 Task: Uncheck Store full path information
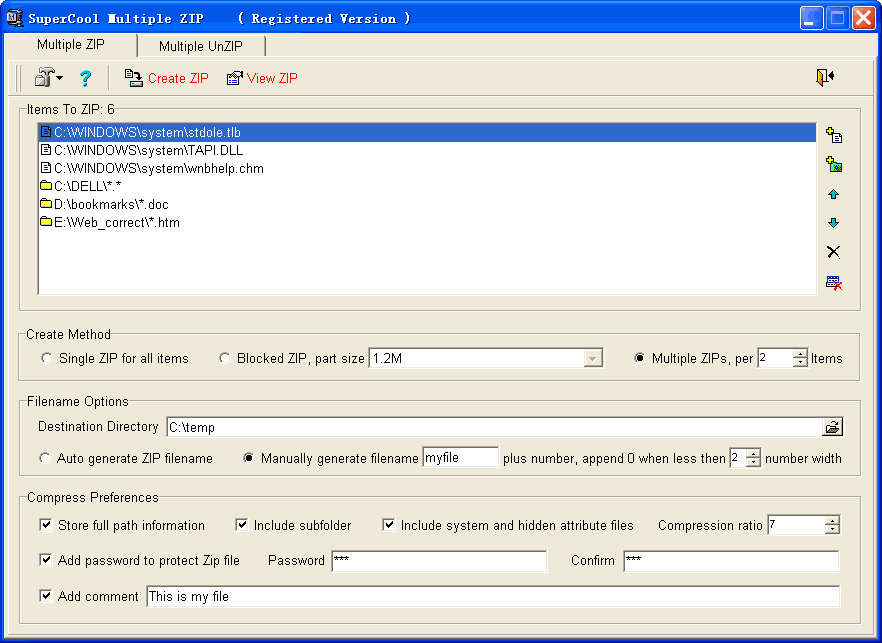pos(46,525)
